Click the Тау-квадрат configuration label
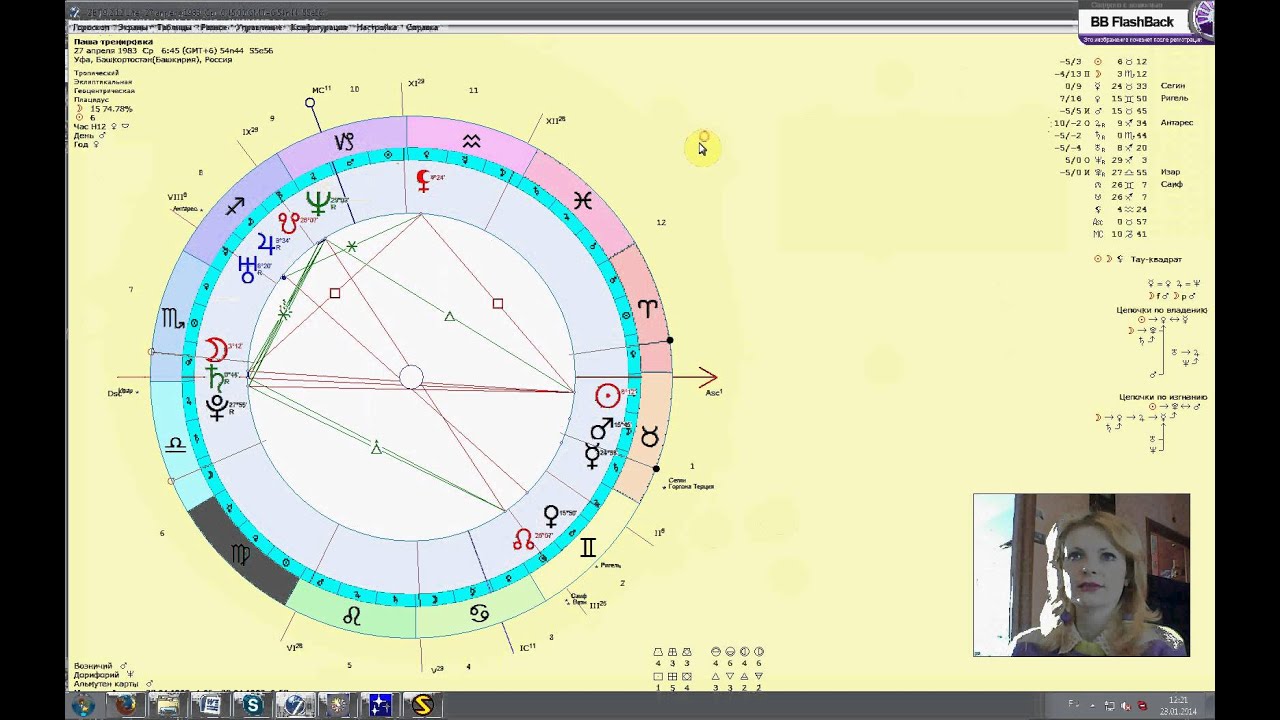The height and width of the screenshot is (720, 1280). [x=1155, y=259]
